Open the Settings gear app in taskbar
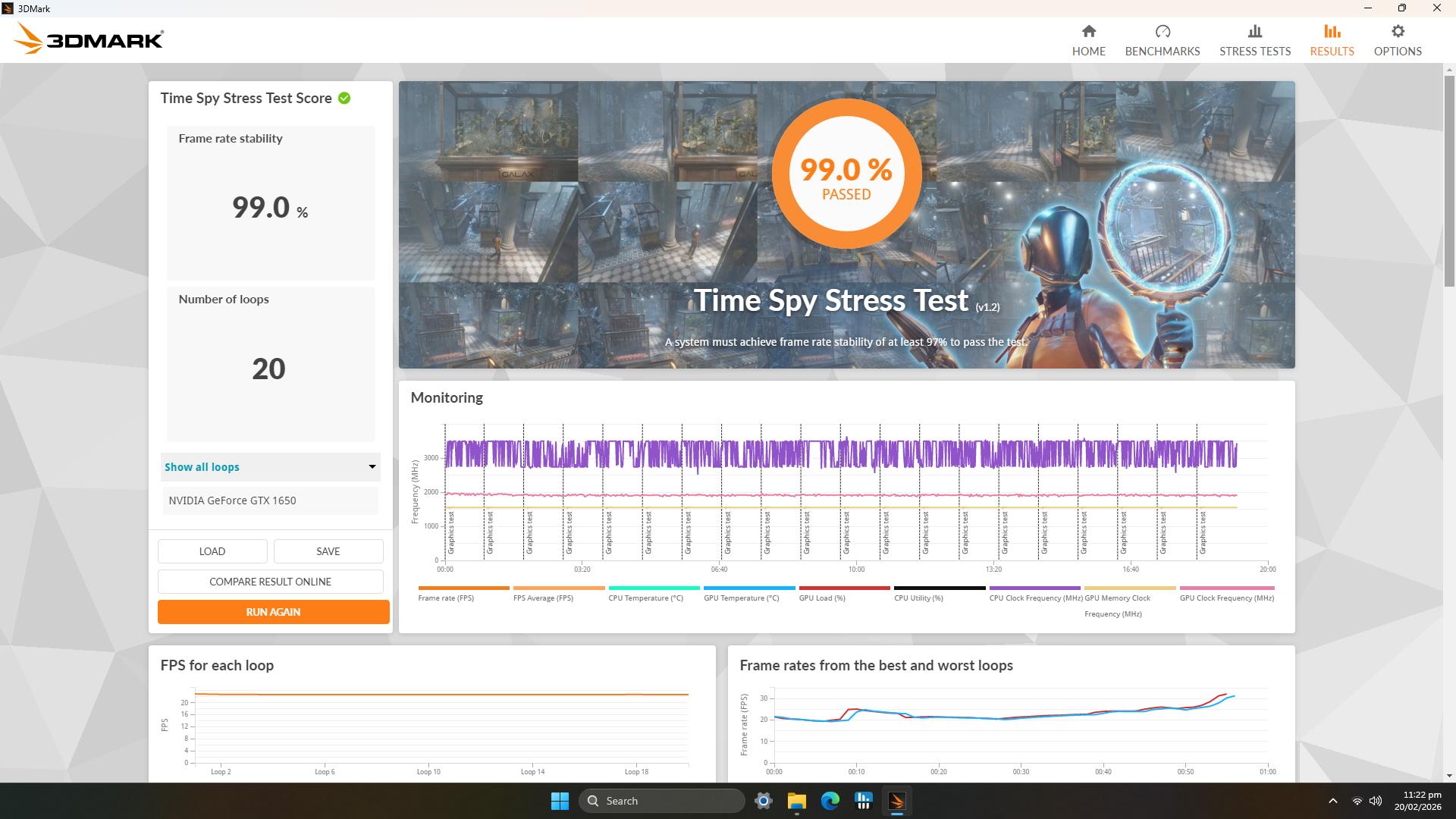This screenshot has height=819, width=1456. (x=763, y=801)
